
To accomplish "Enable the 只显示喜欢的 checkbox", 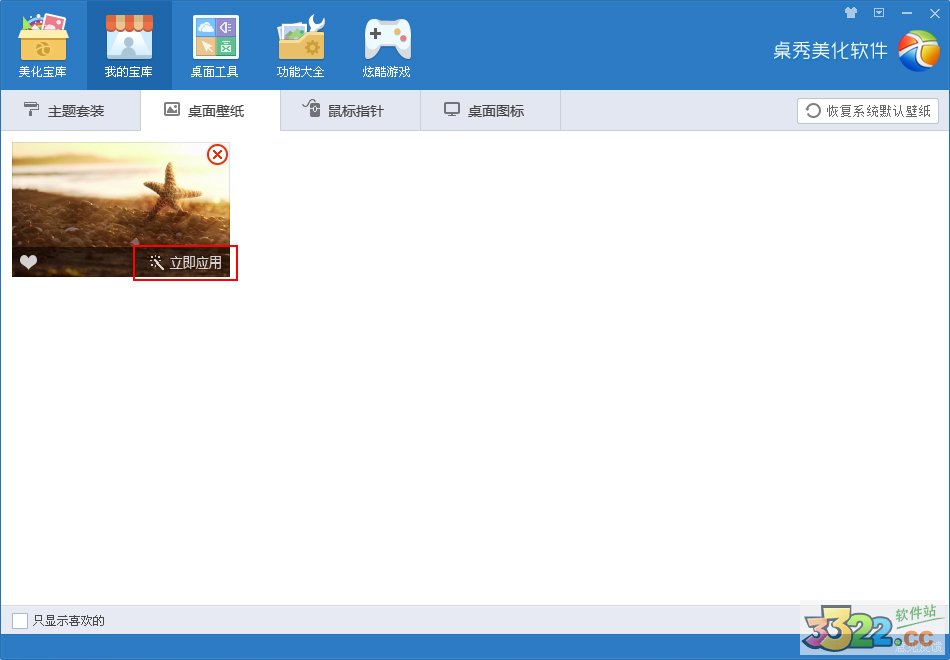I will click(20, 621).
